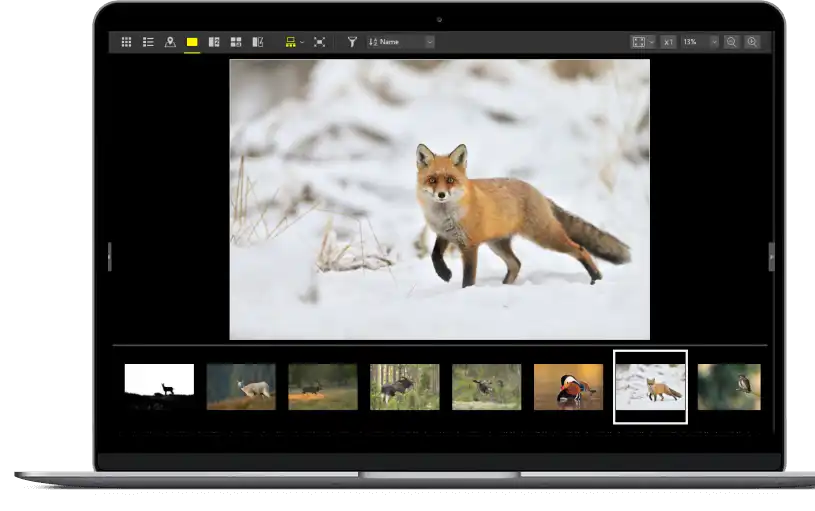Open the sort by Name dropdown
The width and height of the screenshot is (815, 511).
[401, 42]
